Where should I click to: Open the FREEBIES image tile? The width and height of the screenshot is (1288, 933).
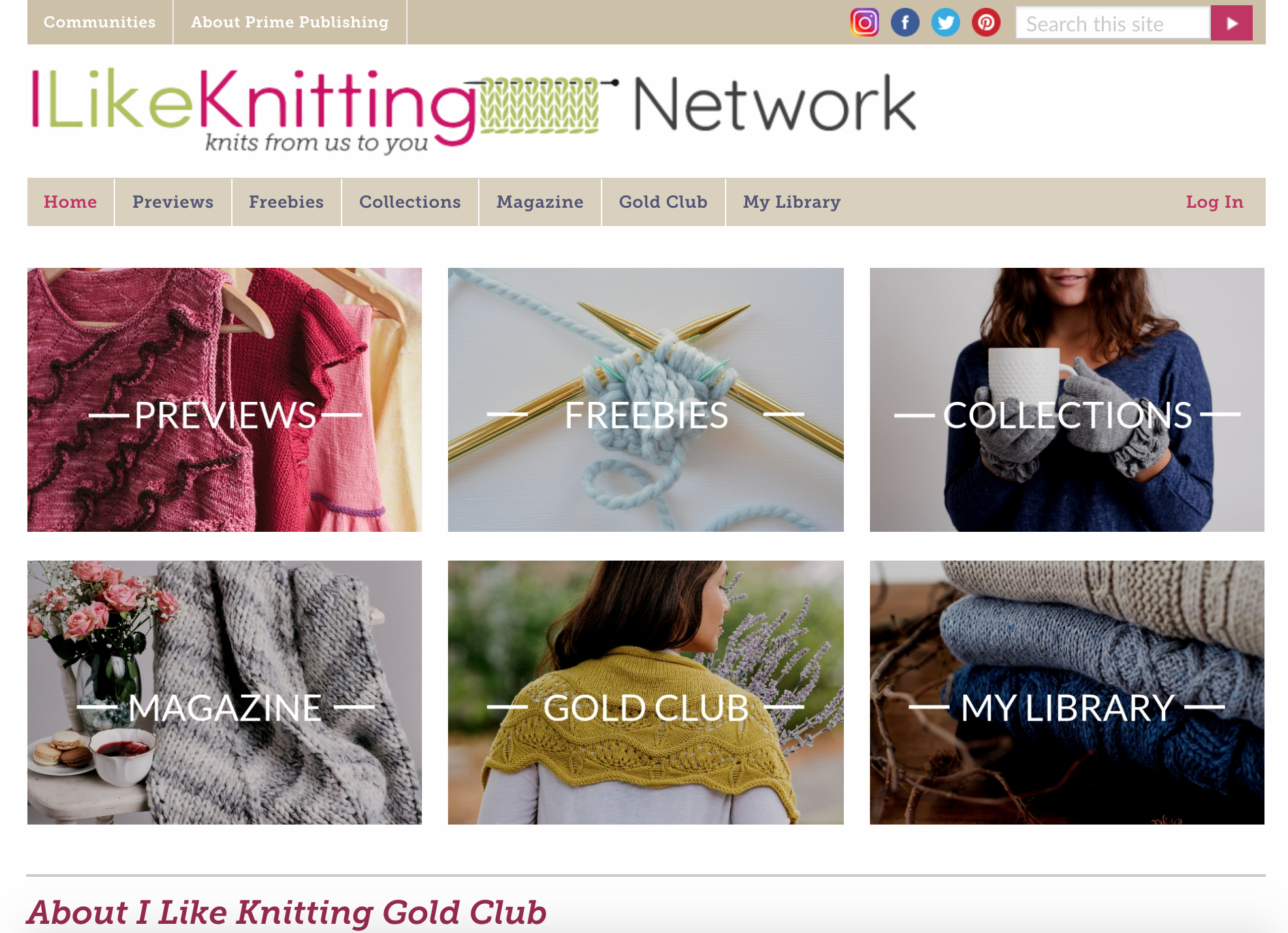646,400
